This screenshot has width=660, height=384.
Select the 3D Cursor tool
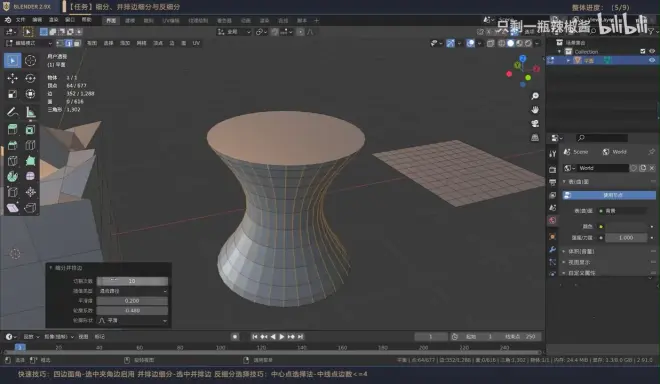30,61
